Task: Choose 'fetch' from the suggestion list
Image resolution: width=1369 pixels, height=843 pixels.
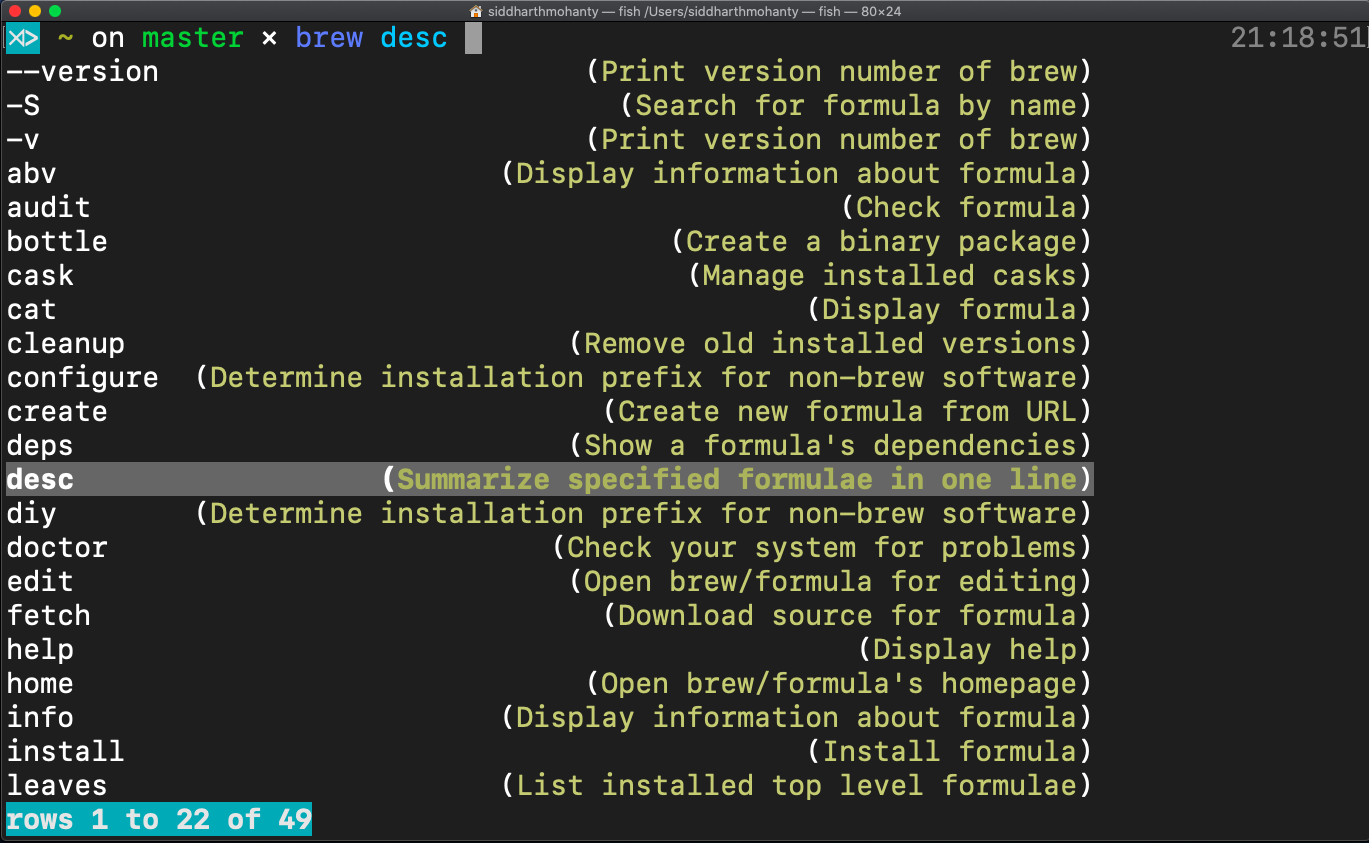Action: click(48, 615)
